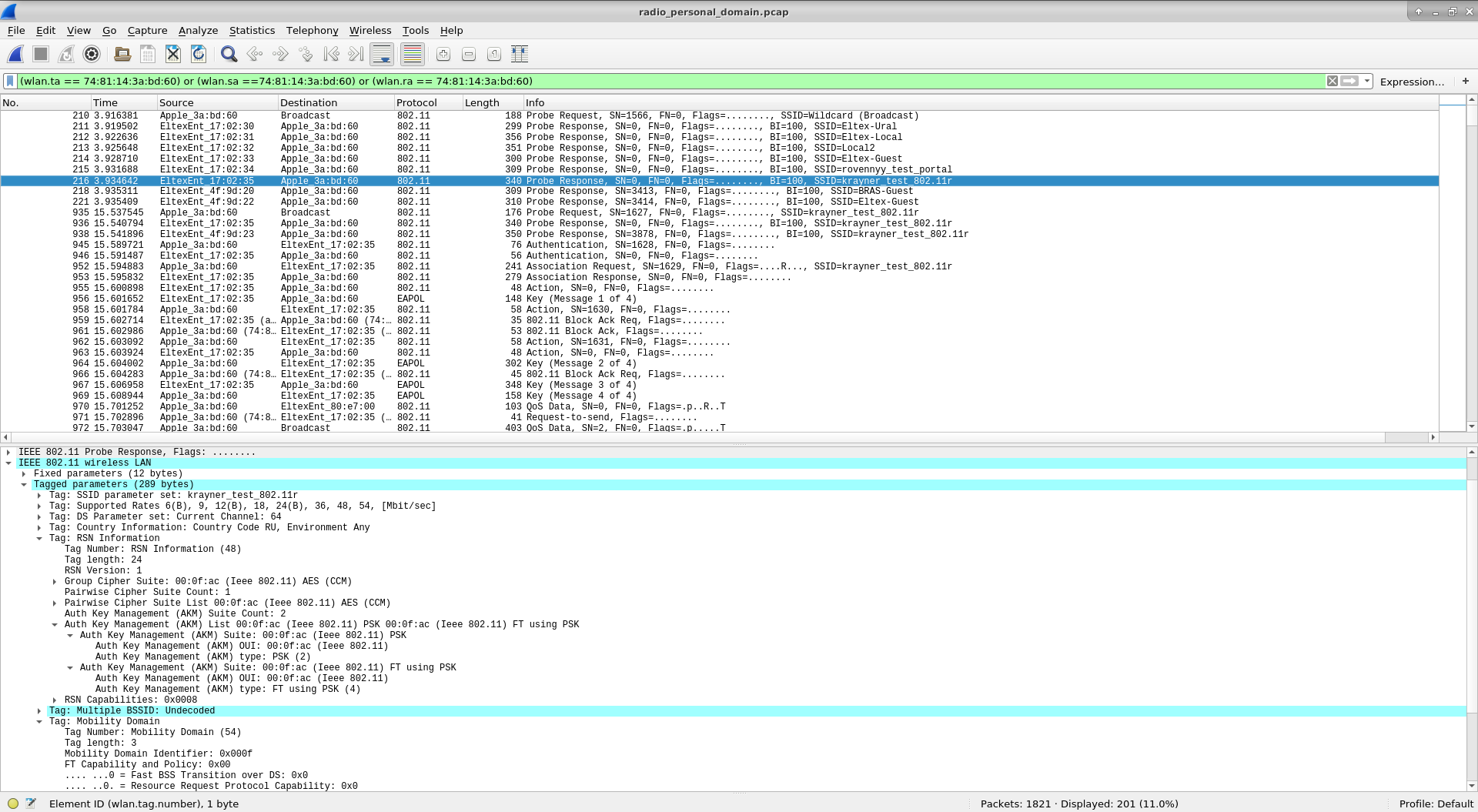Viewport: 1478px width, 812px height.
Task: Toggle packet list colorization
Action: click(413, 54)
